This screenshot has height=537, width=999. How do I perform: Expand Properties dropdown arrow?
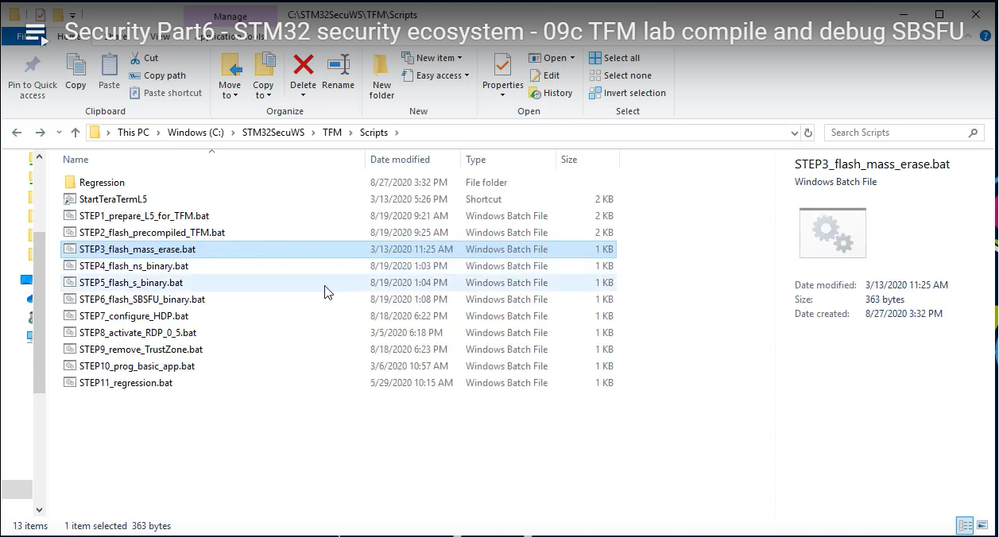(503, 95)
